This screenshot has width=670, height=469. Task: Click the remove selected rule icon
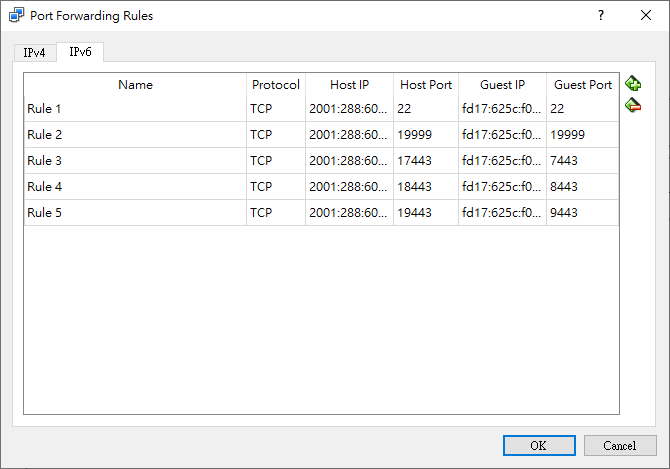click(x=633, y=105)
